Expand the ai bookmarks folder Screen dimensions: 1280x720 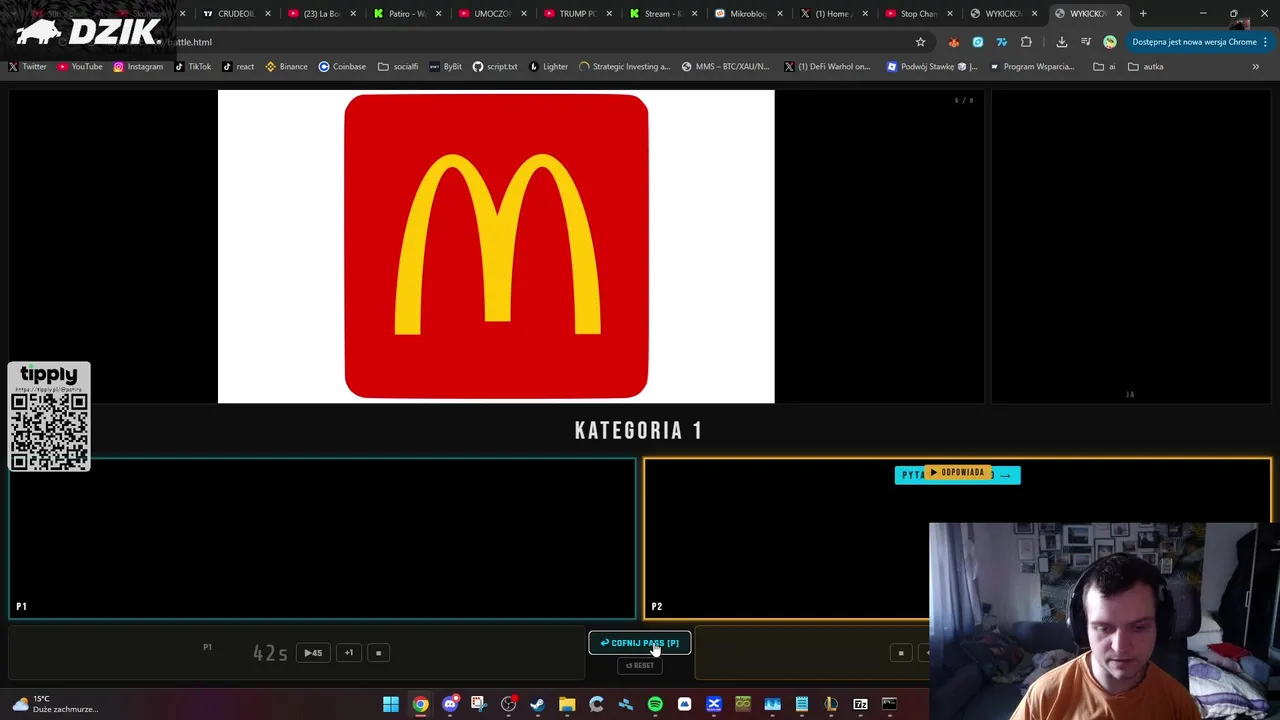pyautogui.click(x=1104, y=67)
